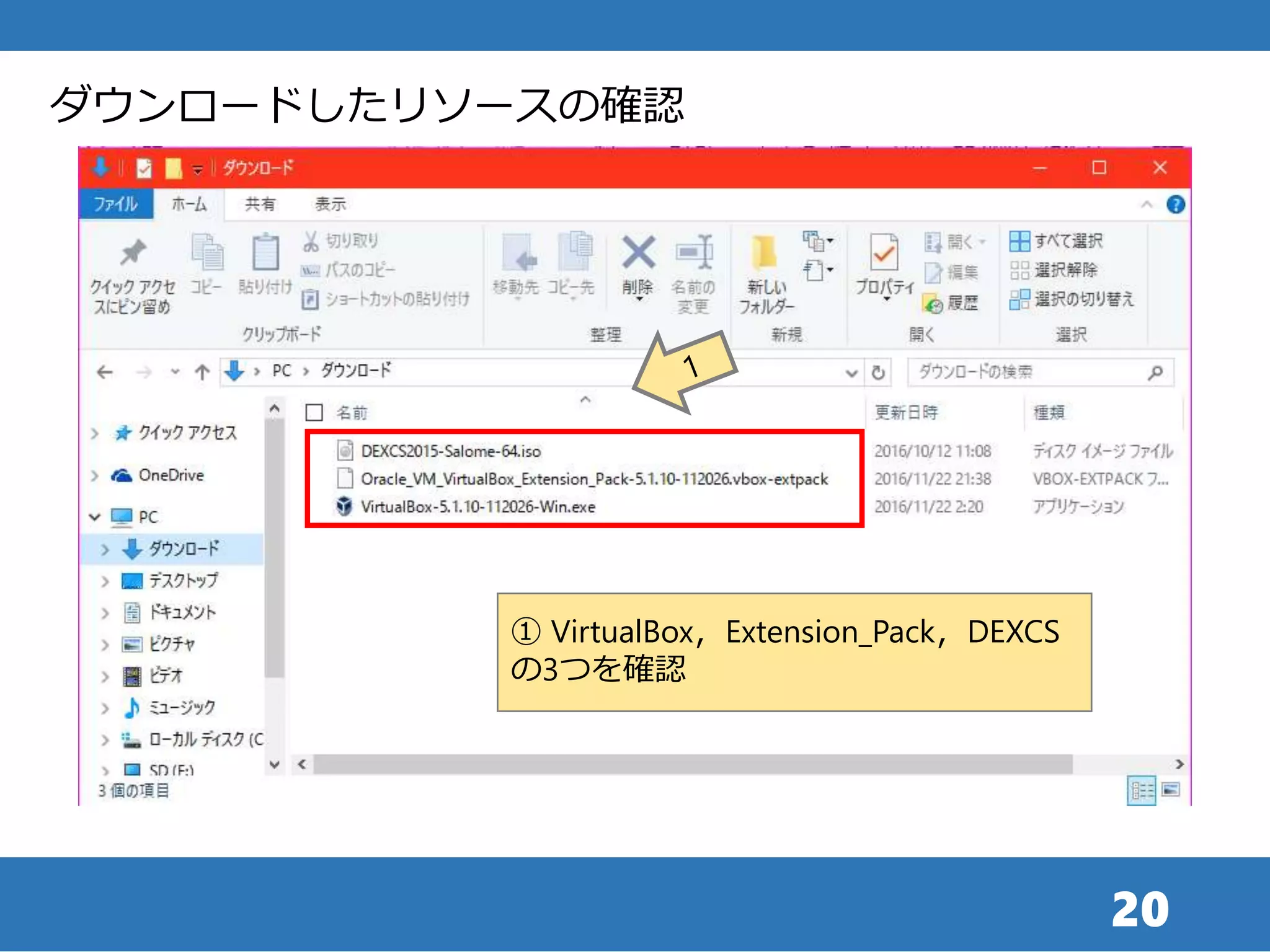1270x952 pixels.
Task: Toggle the select-all checkbox by 名前 column
Action: click(314, 412)
